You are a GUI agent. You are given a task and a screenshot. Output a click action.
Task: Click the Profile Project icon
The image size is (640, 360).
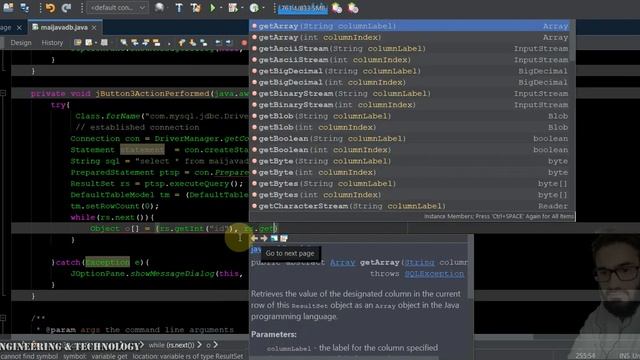pos(254,7)
